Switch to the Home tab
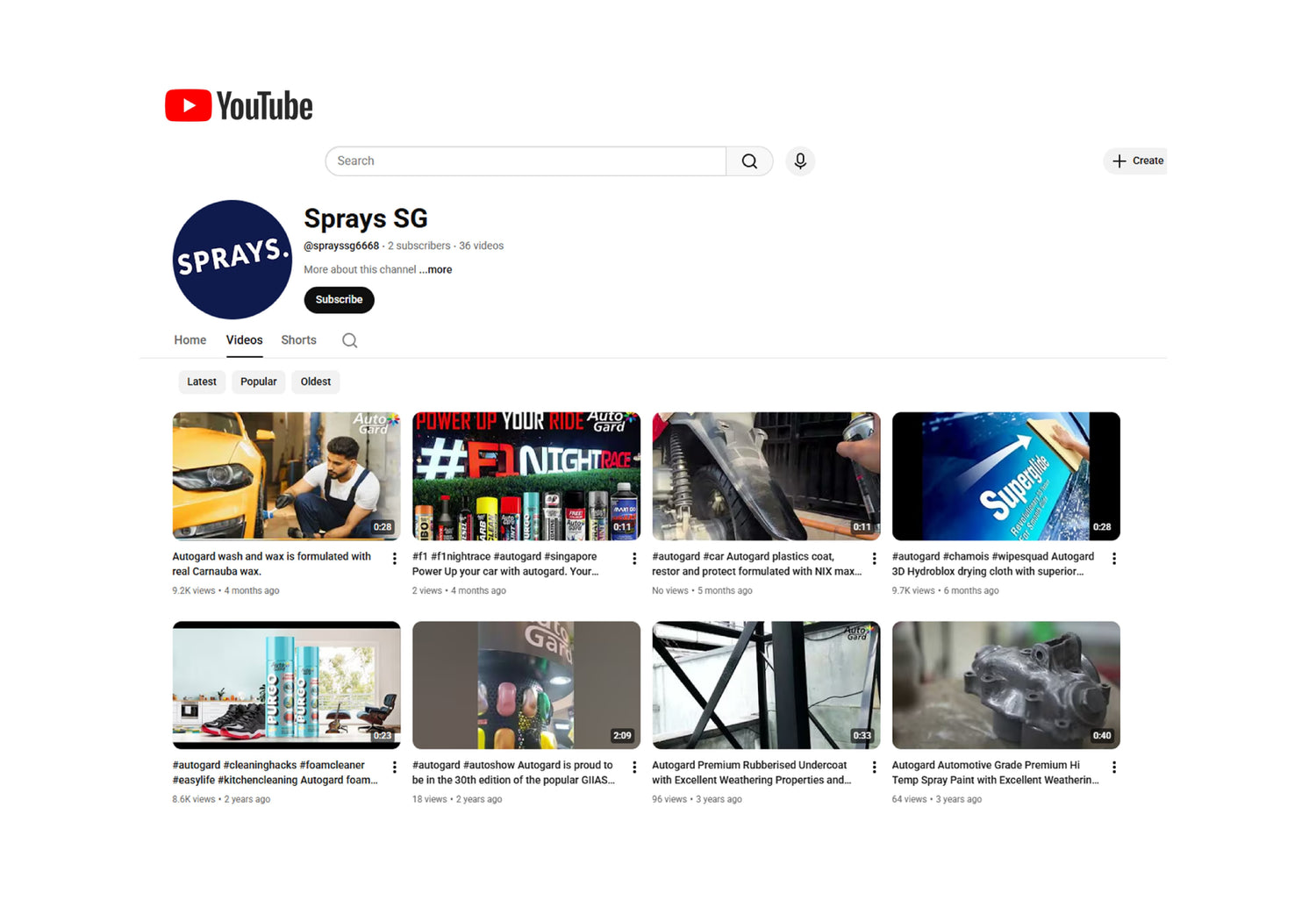This screenshot has width=1316, height=921. pyautogui.click(x=190, y=340)
